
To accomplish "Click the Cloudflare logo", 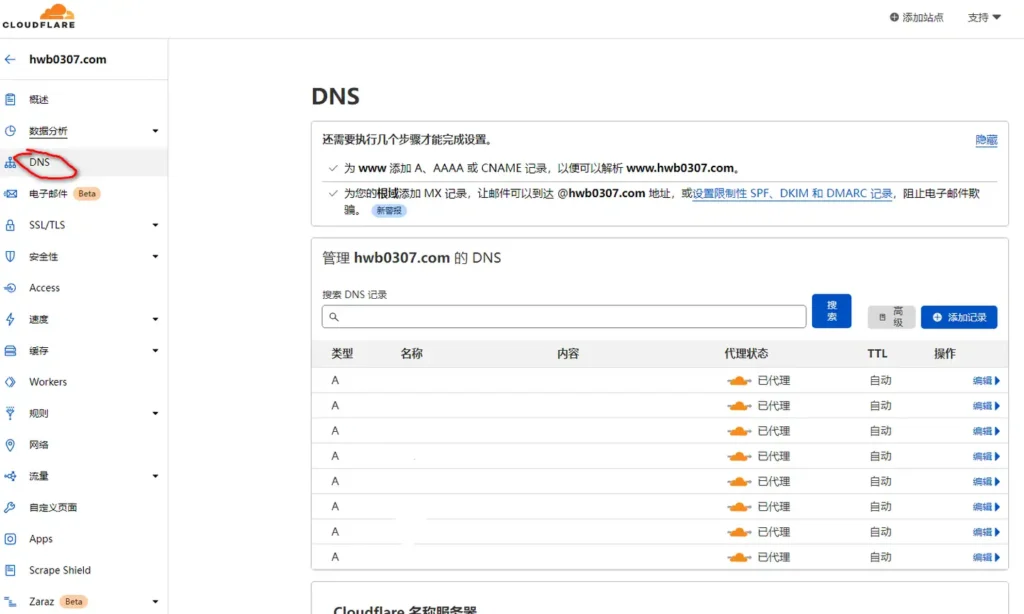I will [x=38, y=16].
